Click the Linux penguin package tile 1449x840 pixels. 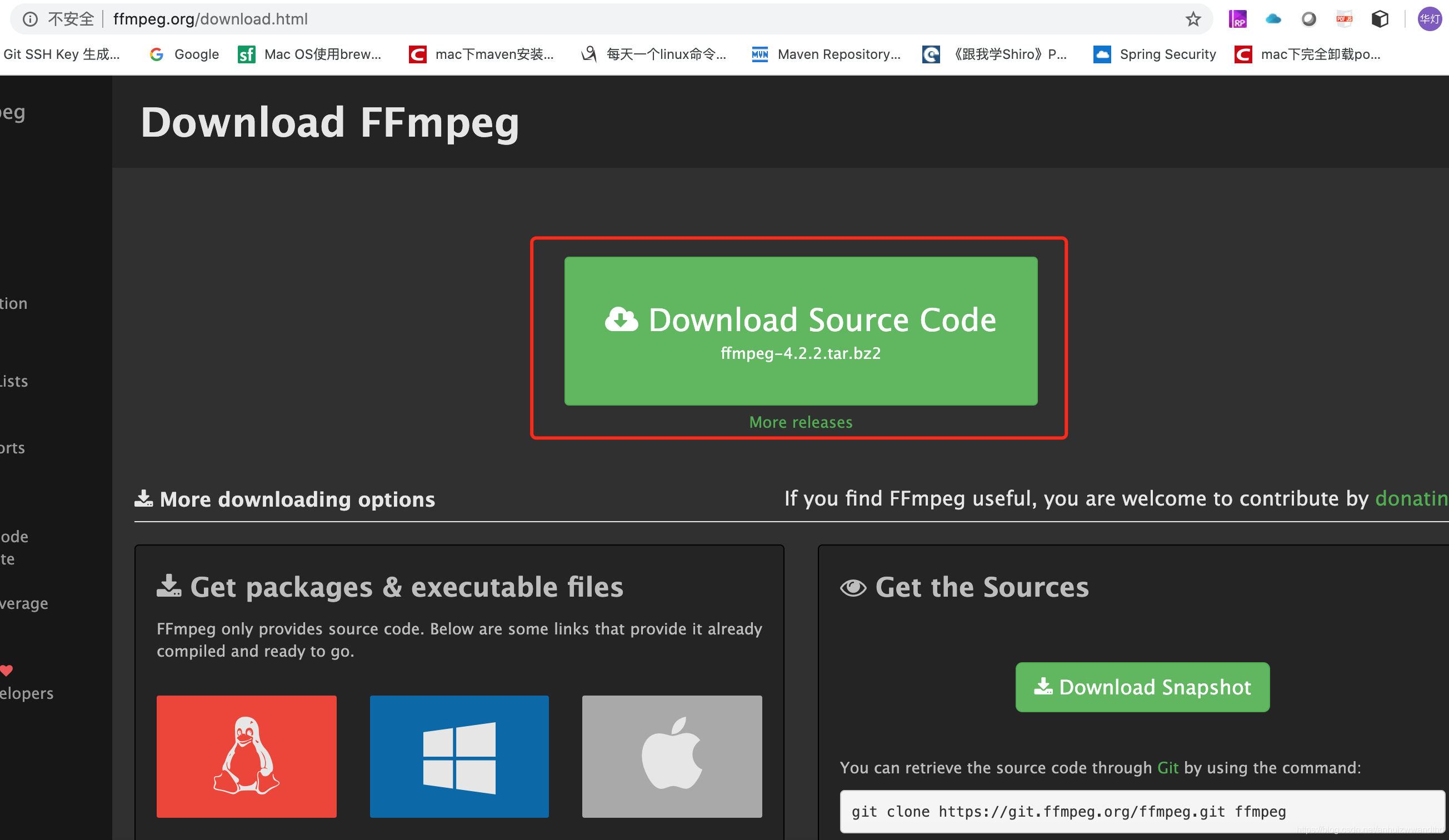click(x=246, y=756)
